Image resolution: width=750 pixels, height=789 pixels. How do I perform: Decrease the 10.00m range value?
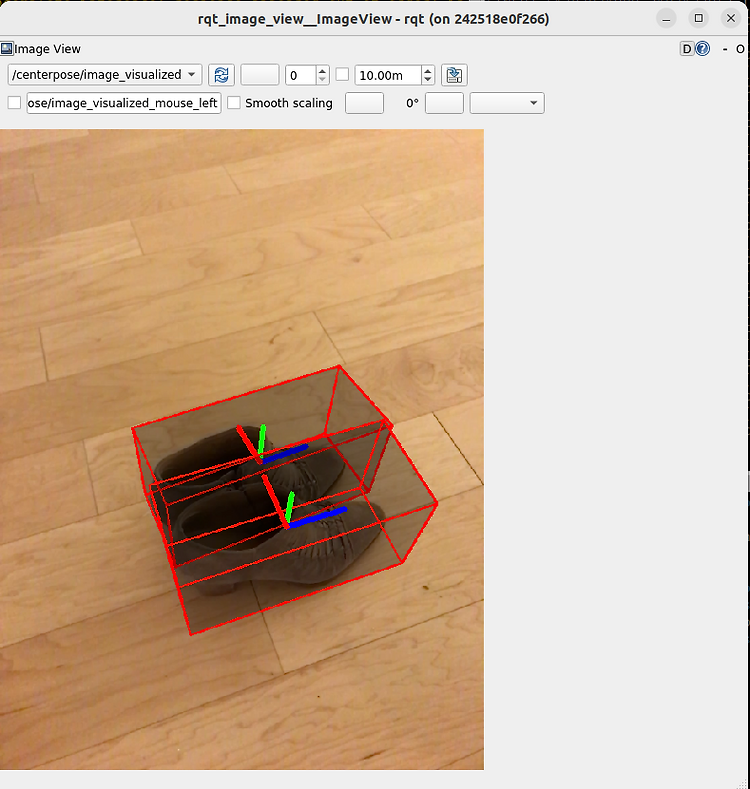coord(428,80)
